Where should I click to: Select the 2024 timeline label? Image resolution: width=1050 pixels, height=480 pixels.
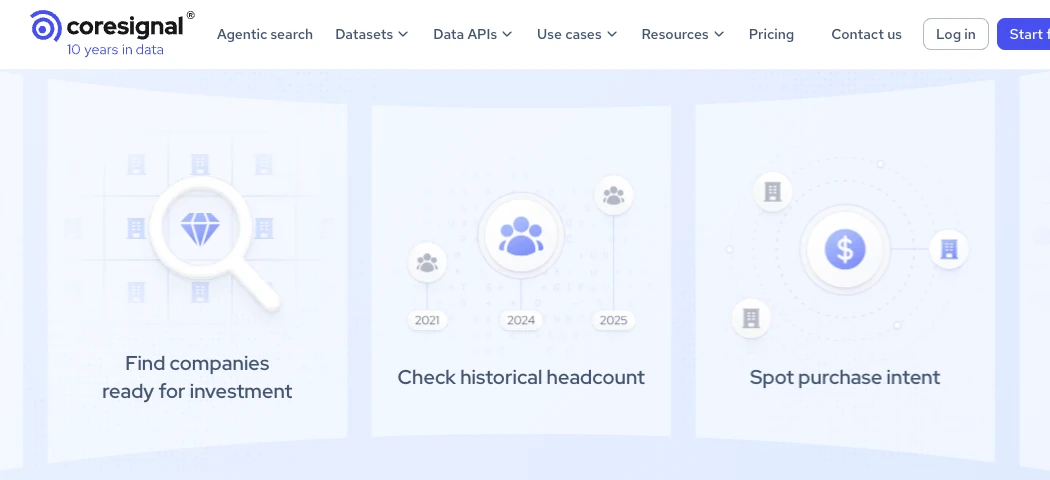[521, 320]
